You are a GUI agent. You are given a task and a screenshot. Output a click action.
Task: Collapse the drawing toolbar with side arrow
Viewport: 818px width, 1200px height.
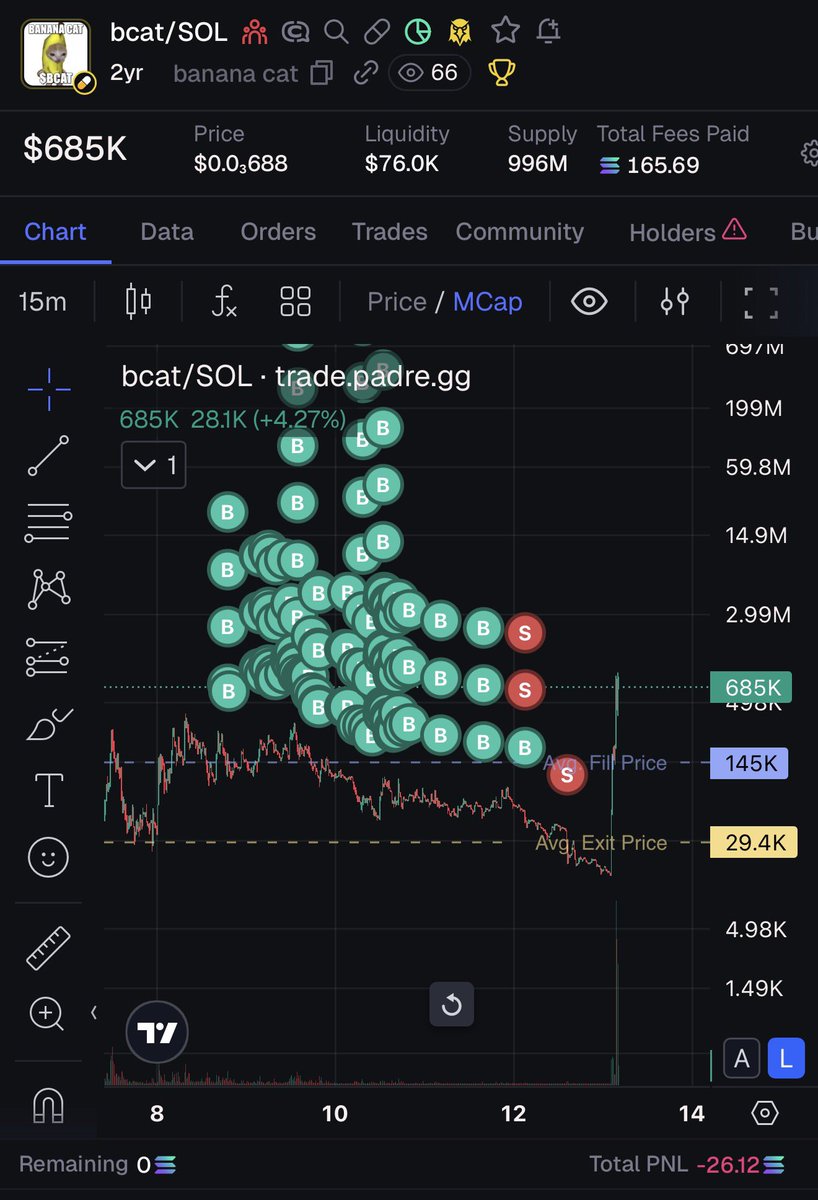(94, 1013)
